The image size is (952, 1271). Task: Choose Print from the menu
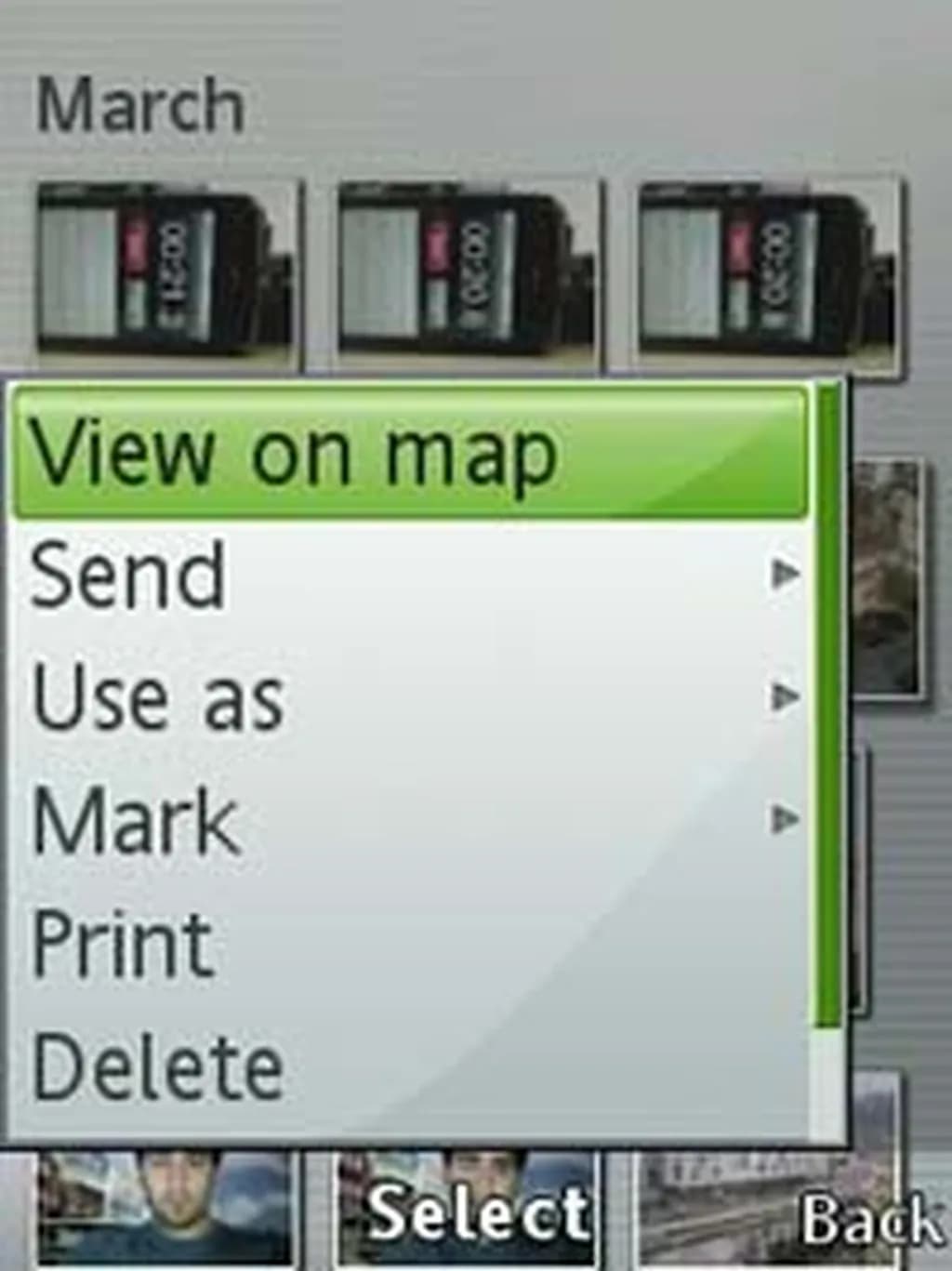pos(410,943)
